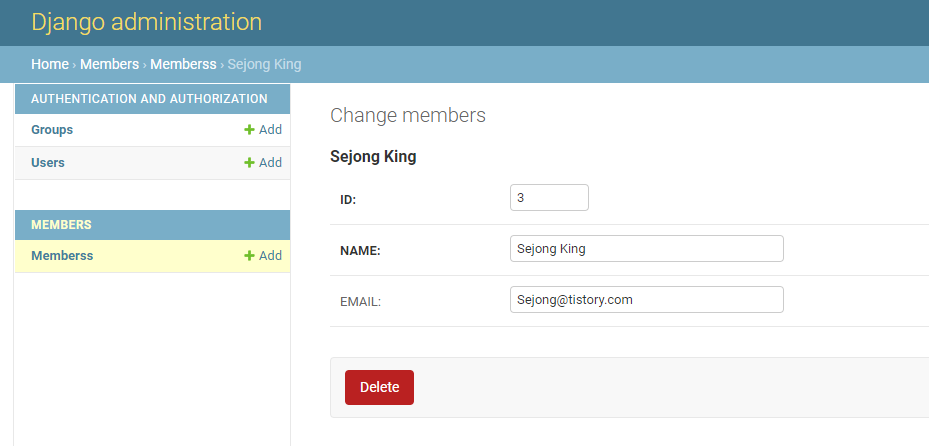This screenshot has width=929, height=446.
Task: Open the Memberss model in the sidebar
Action: coord(62,255)
